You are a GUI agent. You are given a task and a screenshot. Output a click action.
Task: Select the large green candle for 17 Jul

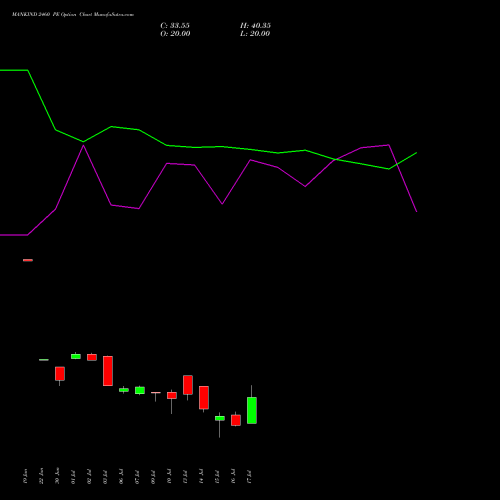(252, 410)
